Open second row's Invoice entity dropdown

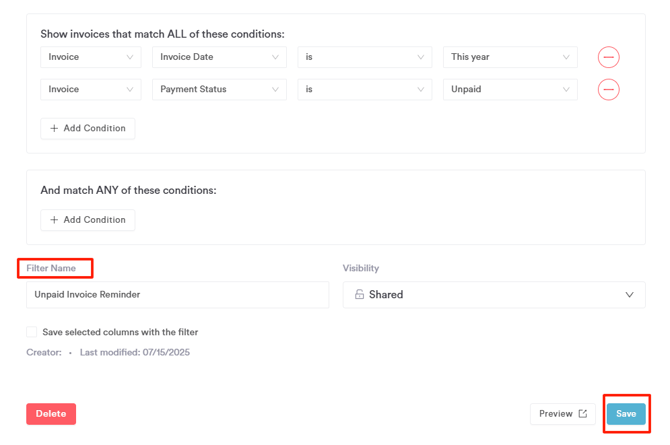[91, 89]
